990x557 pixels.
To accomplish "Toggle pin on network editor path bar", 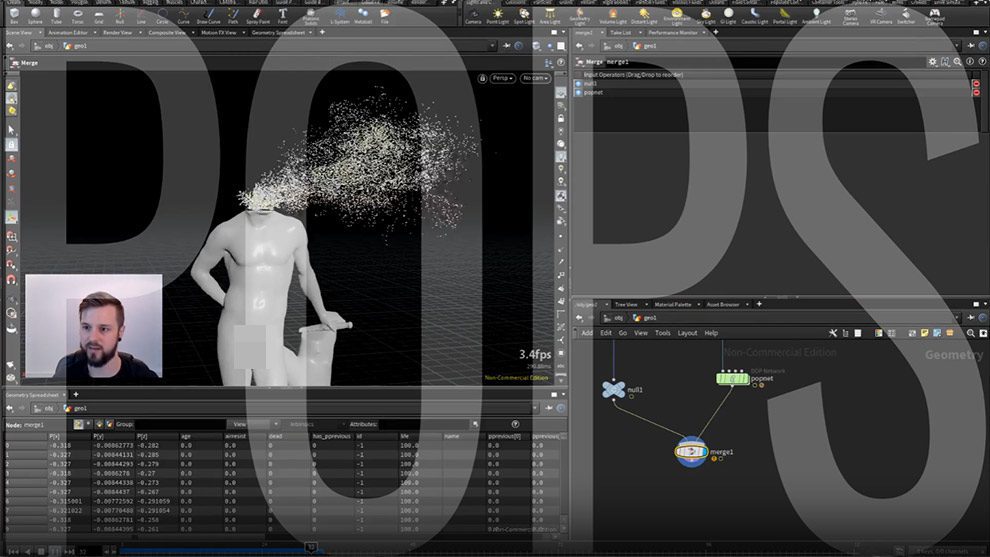I will (972, 318).
